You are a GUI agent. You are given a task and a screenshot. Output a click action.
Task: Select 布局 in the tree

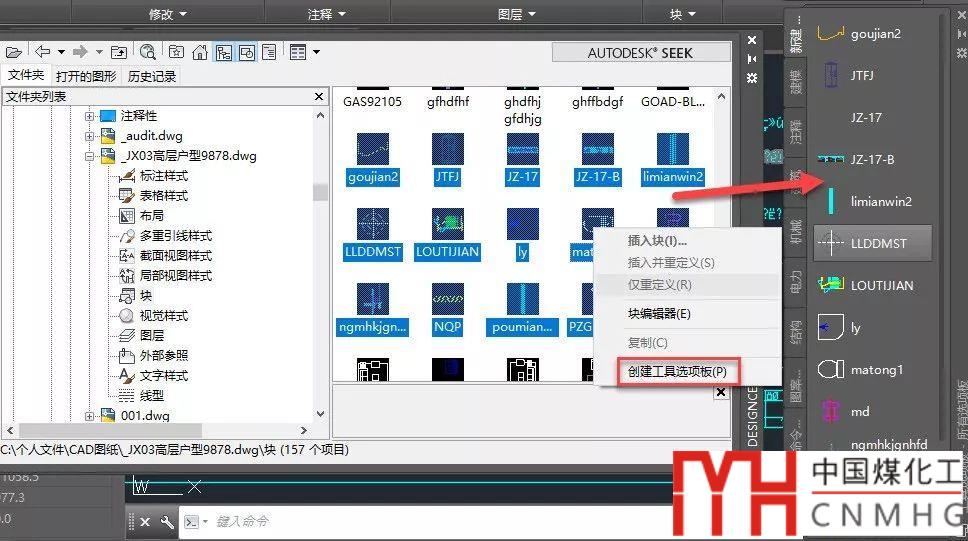tap(151, 216)
